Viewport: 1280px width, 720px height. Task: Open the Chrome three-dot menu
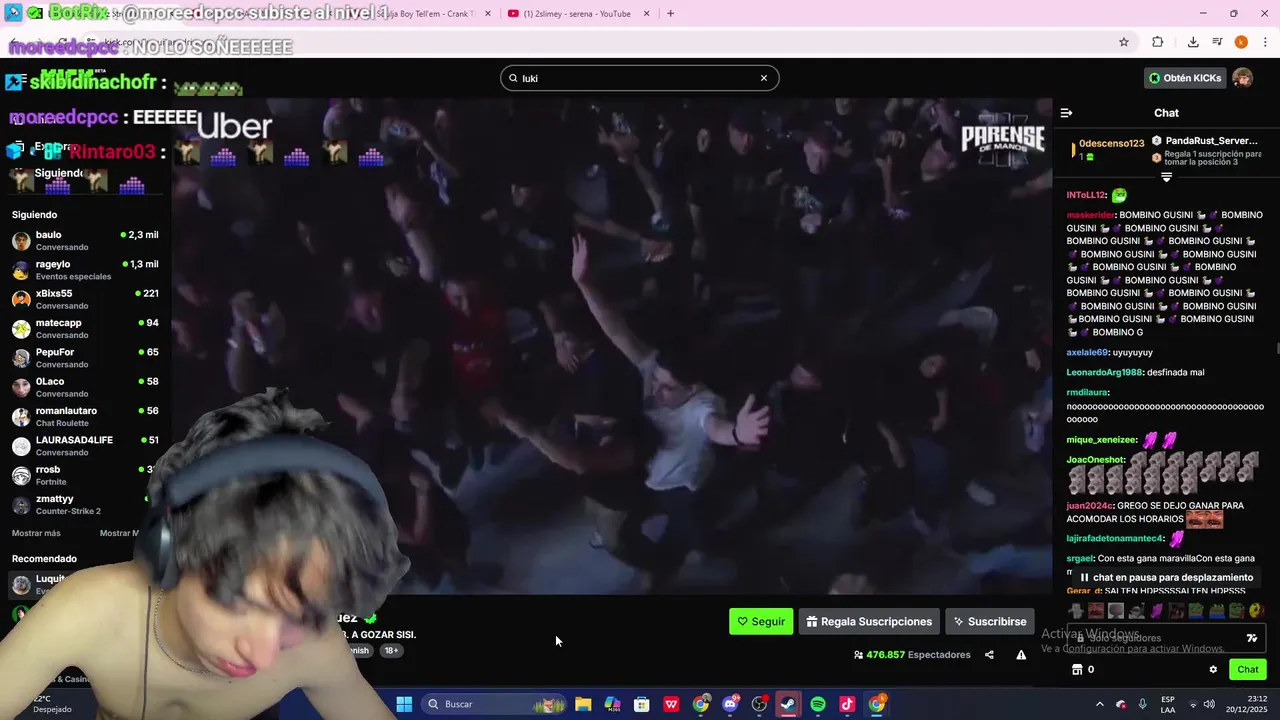pos(1266,42)
